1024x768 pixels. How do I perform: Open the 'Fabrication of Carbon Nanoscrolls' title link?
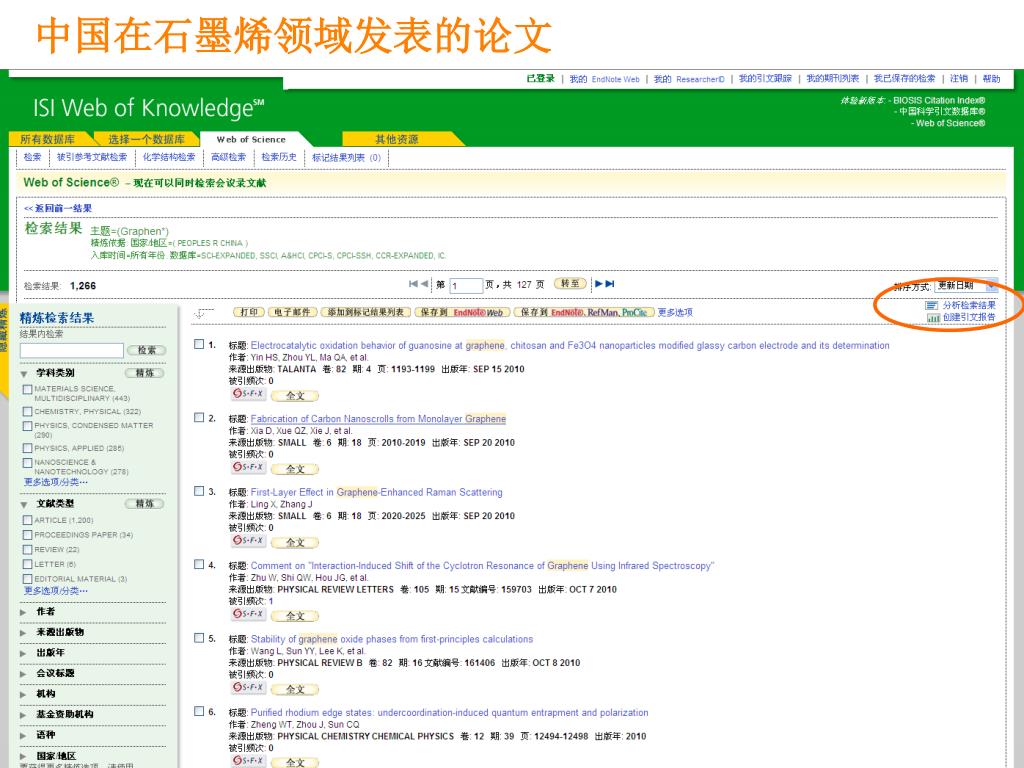tap(378, 419)
